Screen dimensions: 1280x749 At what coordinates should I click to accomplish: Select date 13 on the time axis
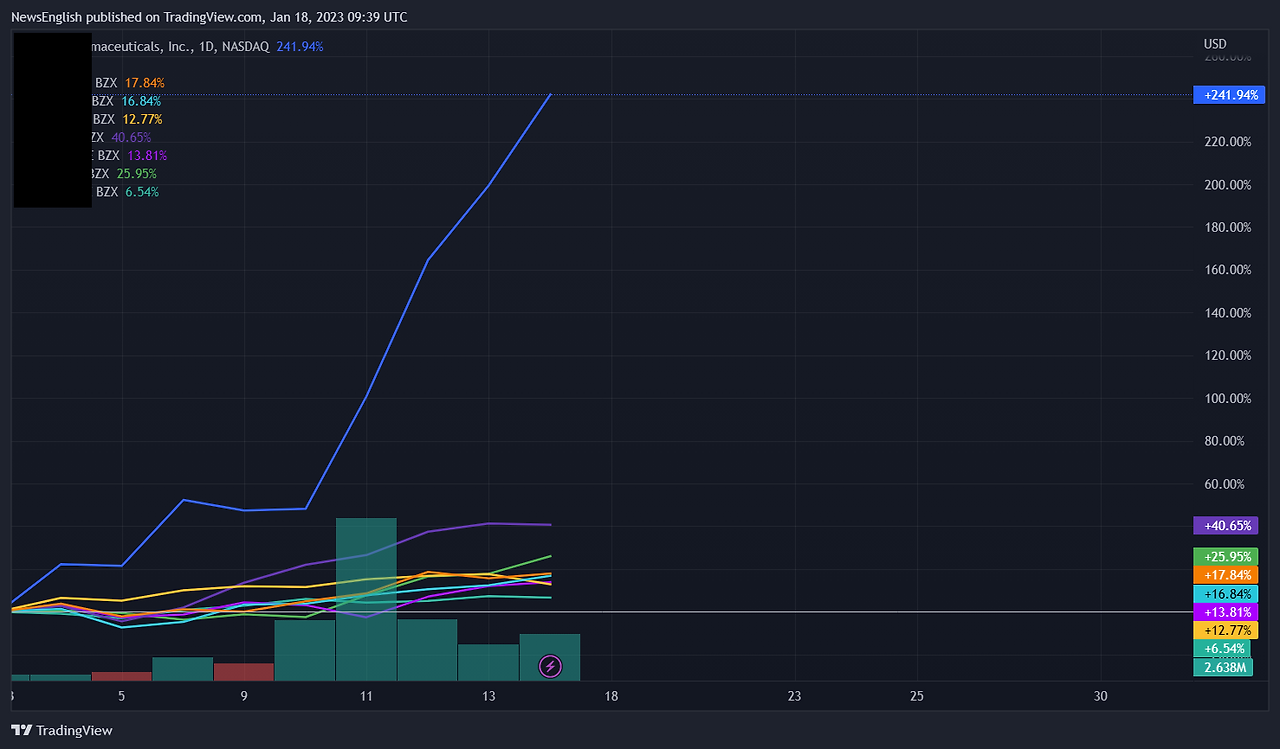[488, 696]
